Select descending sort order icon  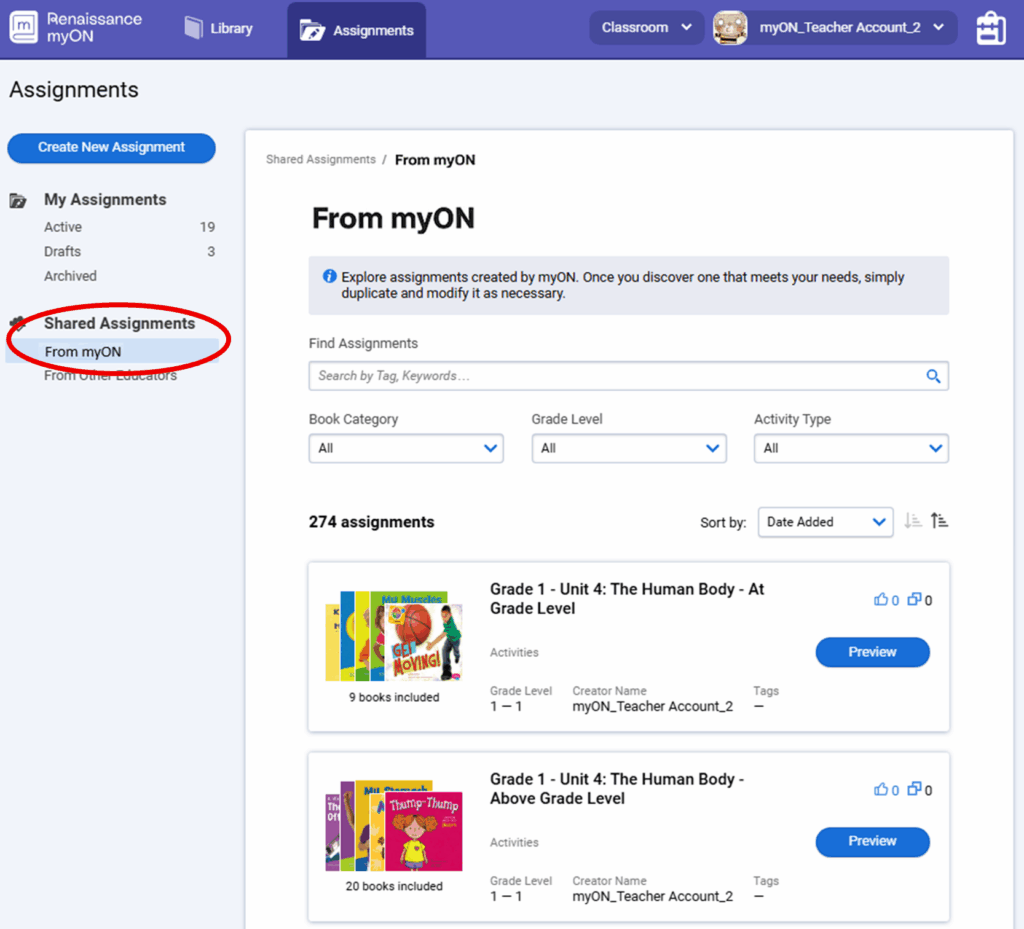(x=912, y=521)
